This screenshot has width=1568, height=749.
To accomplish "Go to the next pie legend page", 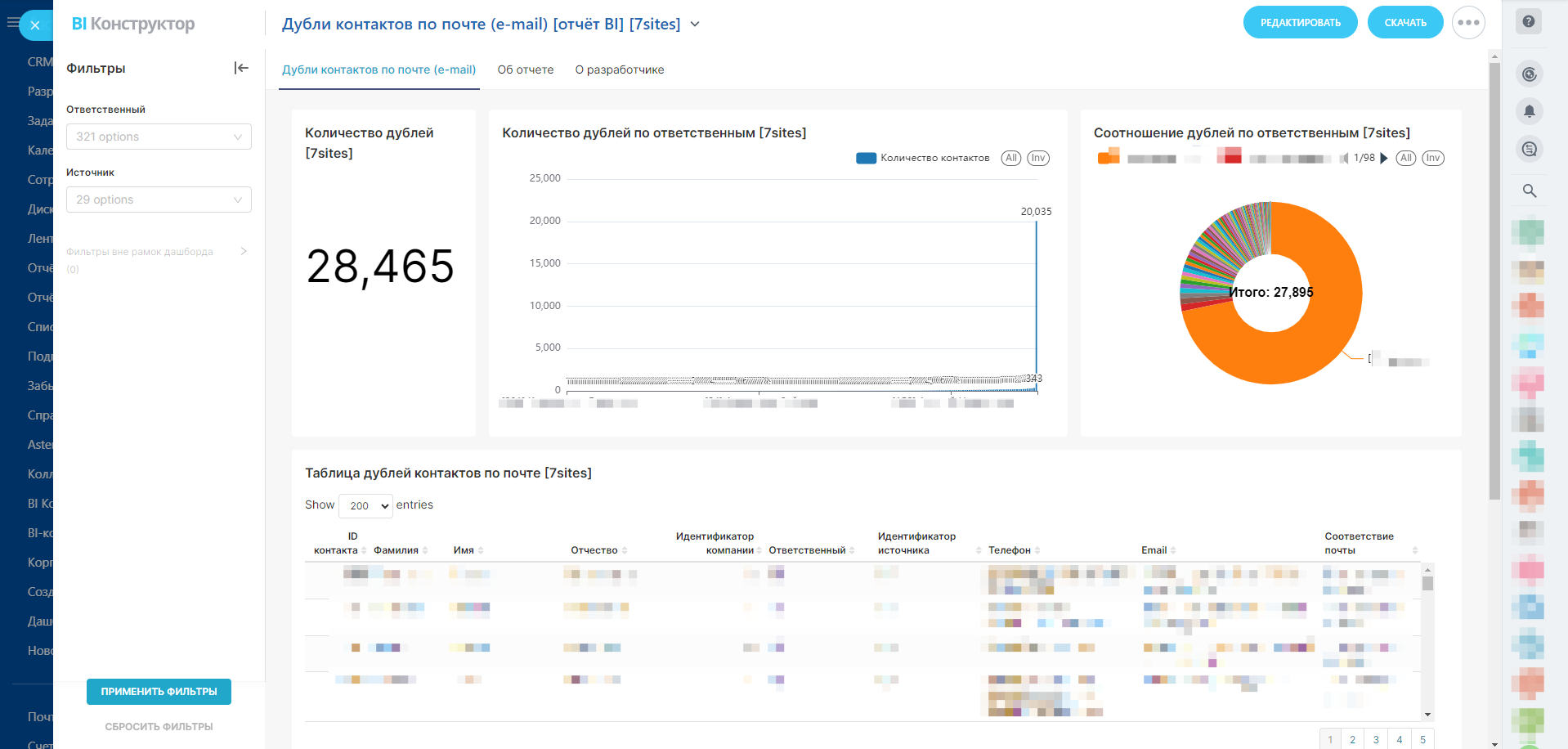I will (x=1384, y=158).
